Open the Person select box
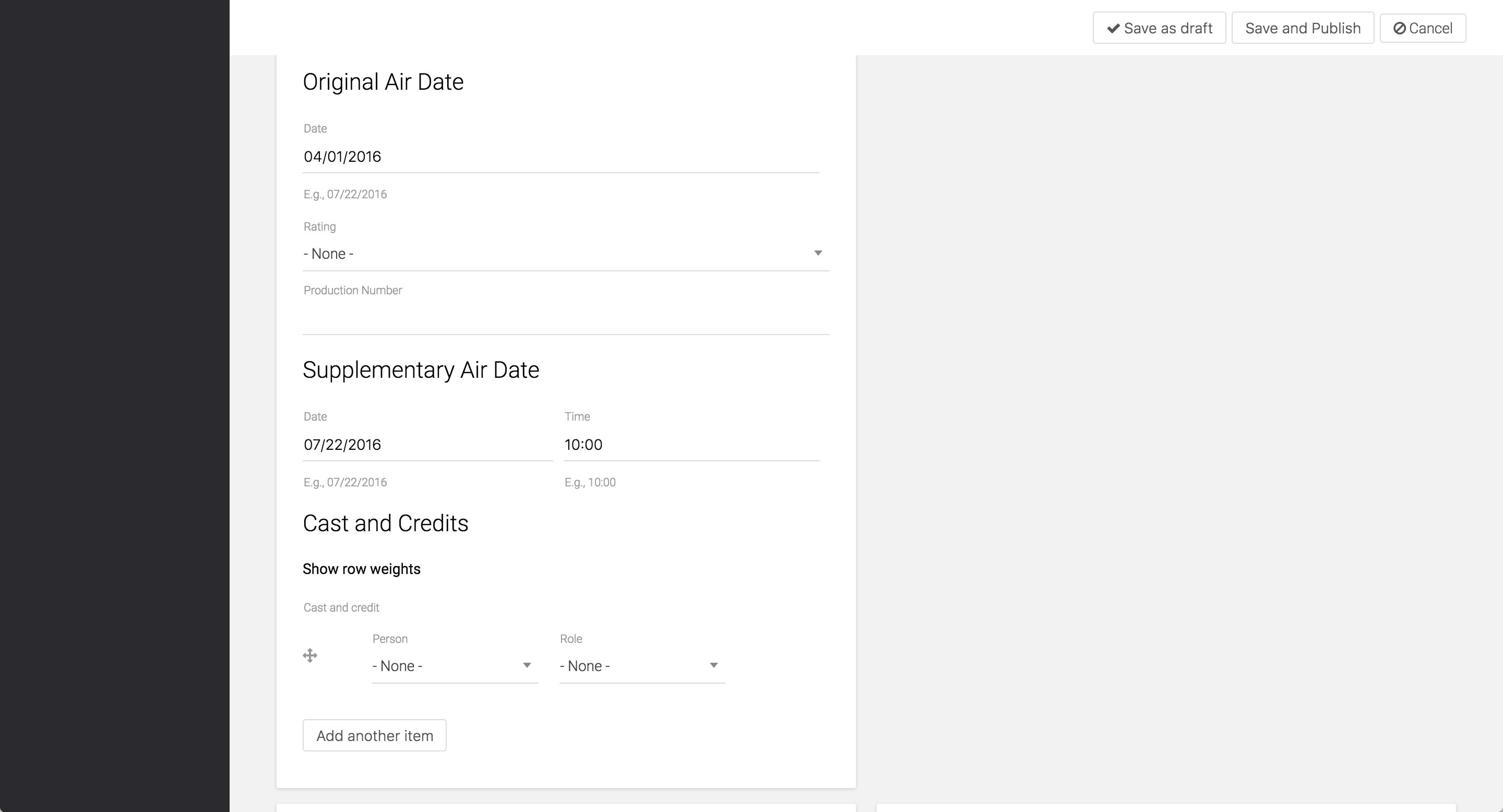 (x=444, y=666)
